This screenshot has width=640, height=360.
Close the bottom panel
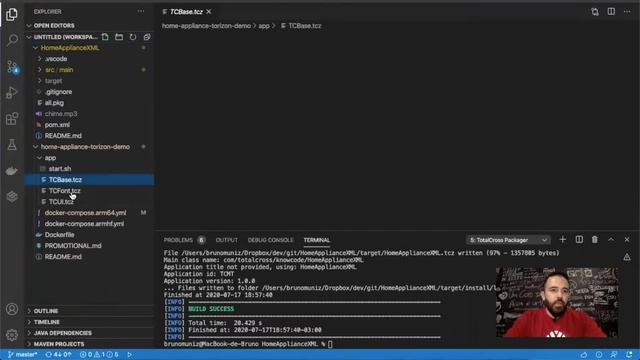[x=627, y=240]
